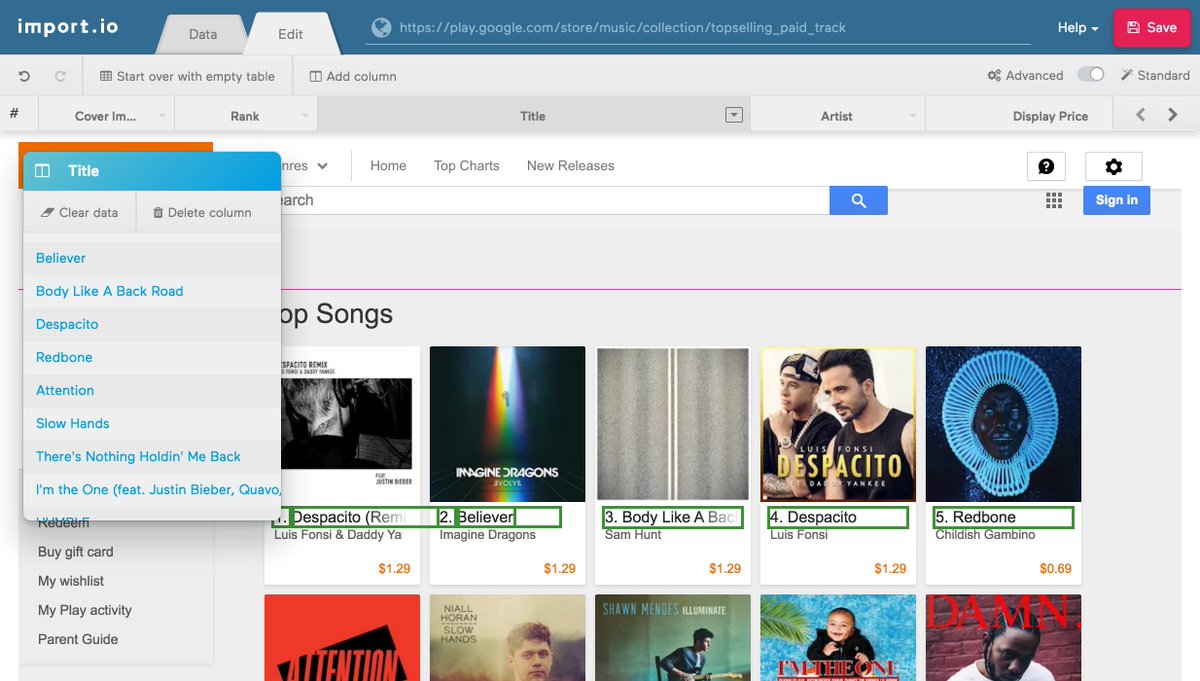Image resolution: width=1200 pixels, height=681 pixels.
Task: Click the Save button
Action: coord(1151,28)
